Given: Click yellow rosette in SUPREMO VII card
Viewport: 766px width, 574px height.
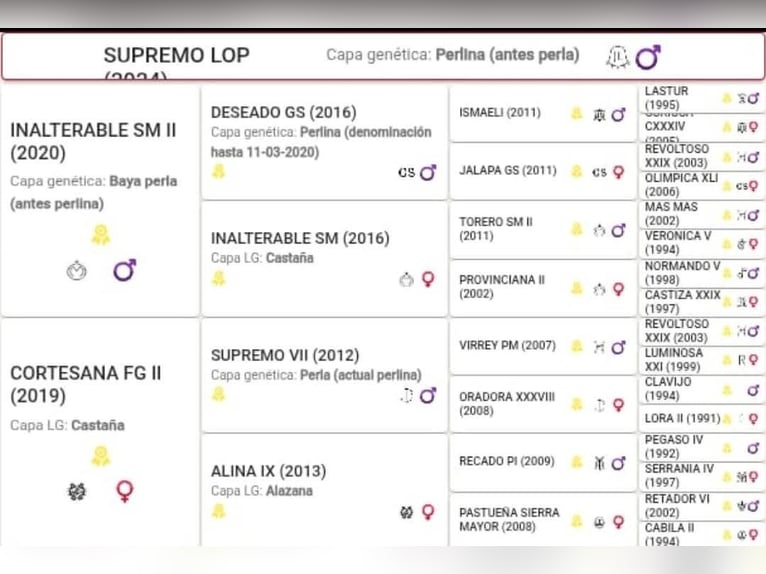Looking at the screenshot, I should (218, 394).
